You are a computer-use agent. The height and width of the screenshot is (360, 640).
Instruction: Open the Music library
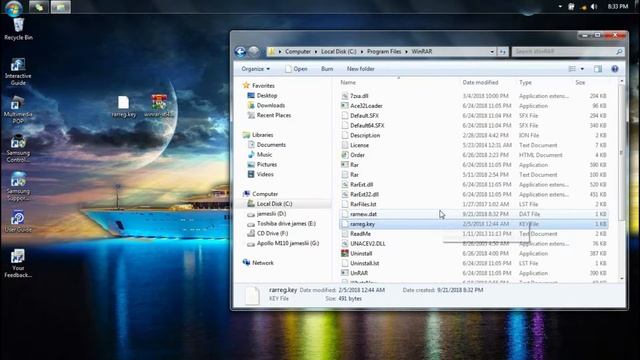[x=260, y=155]
